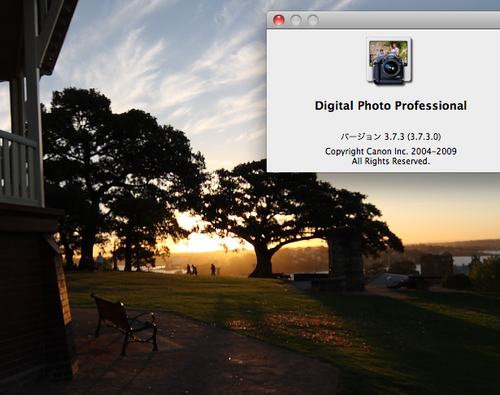
Task: Click the All Rights Reserved text
Action: [391, 161]
